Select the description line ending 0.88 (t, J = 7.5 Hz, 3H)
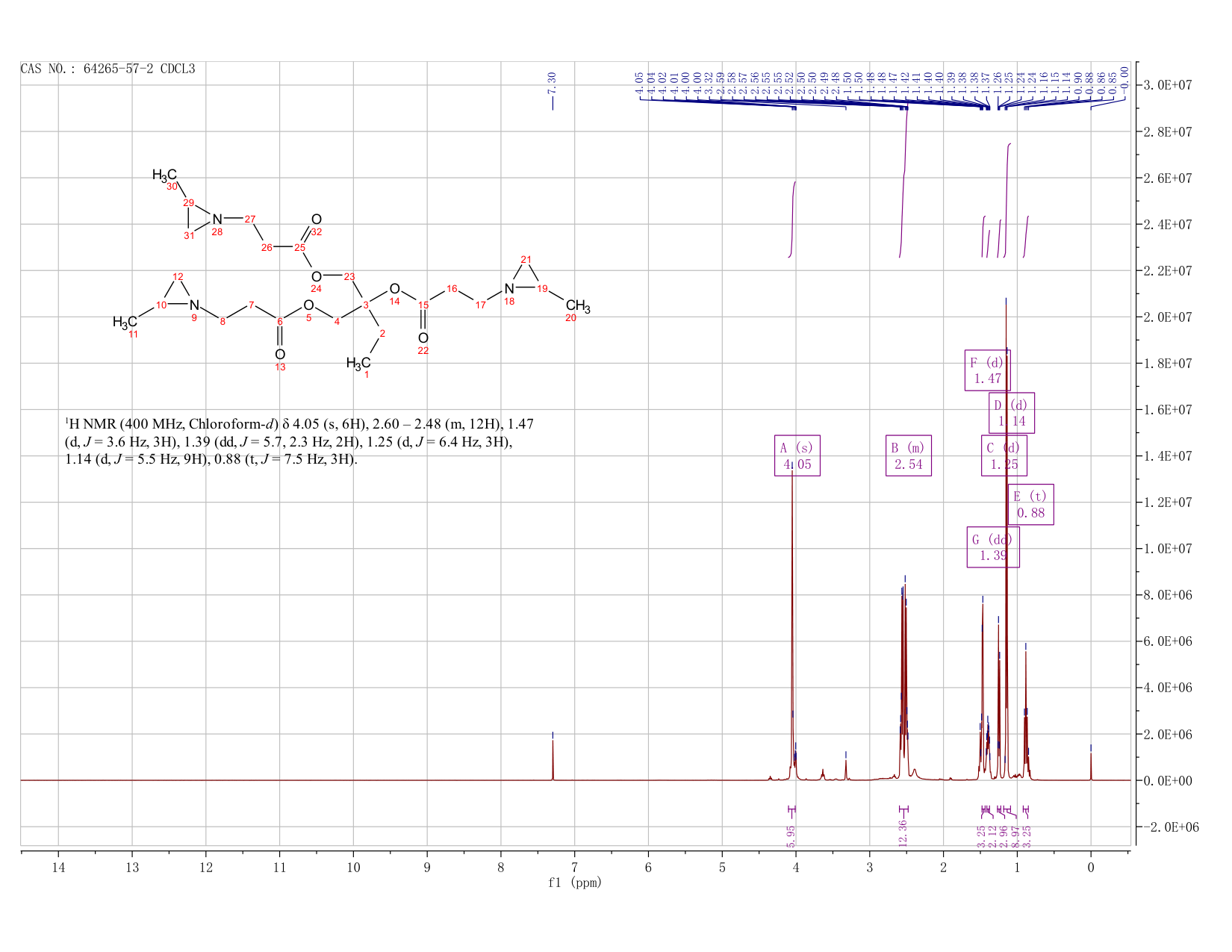This screenshot has height=952, width=1232. [212, 459]
